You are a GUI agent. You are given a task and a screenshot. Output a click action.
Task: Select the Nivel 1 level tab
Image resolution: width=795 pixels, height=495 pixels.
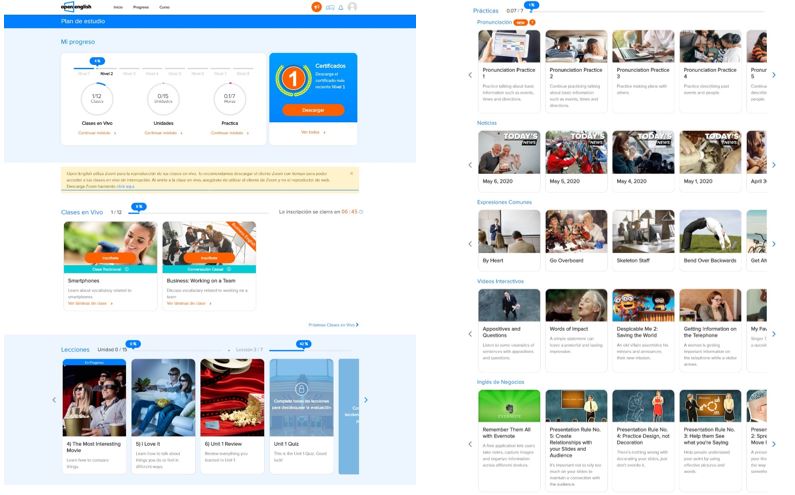coord(84,74)
